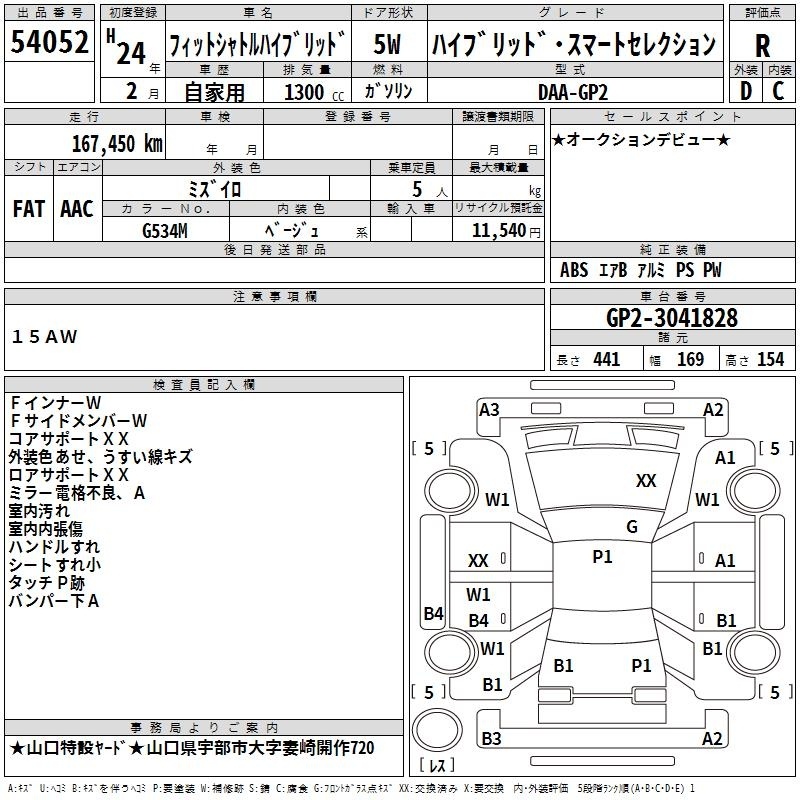Click the P1 mark on the roof panel

point(602,557)
